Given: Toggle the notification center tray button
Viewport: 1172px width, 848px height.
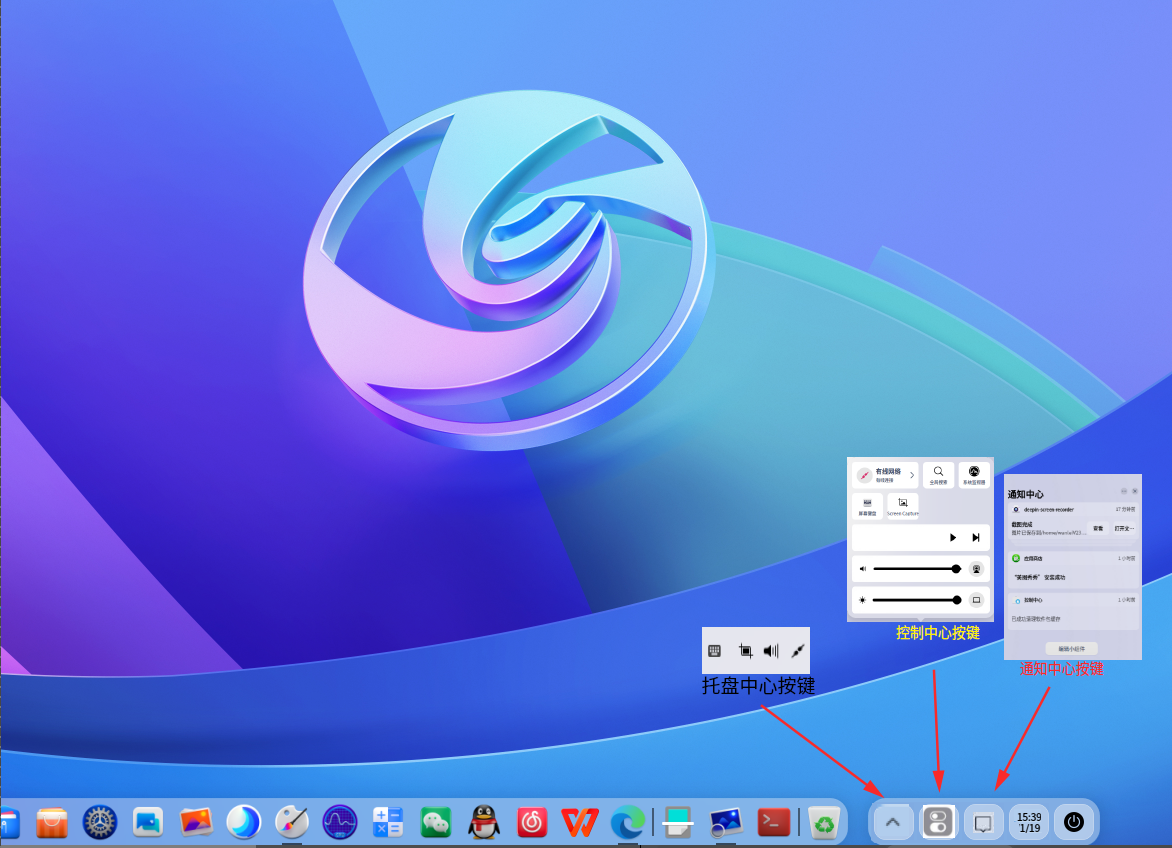Looking at the screenshot, I should click(983, 822).
